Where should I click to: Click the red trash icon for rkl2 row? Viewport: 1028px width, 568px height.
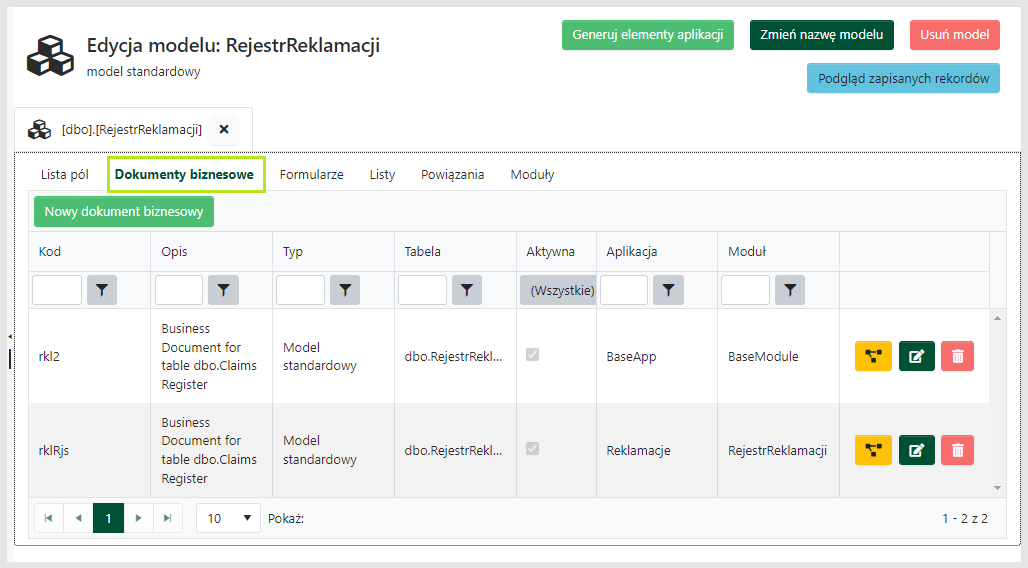[957, 356]
